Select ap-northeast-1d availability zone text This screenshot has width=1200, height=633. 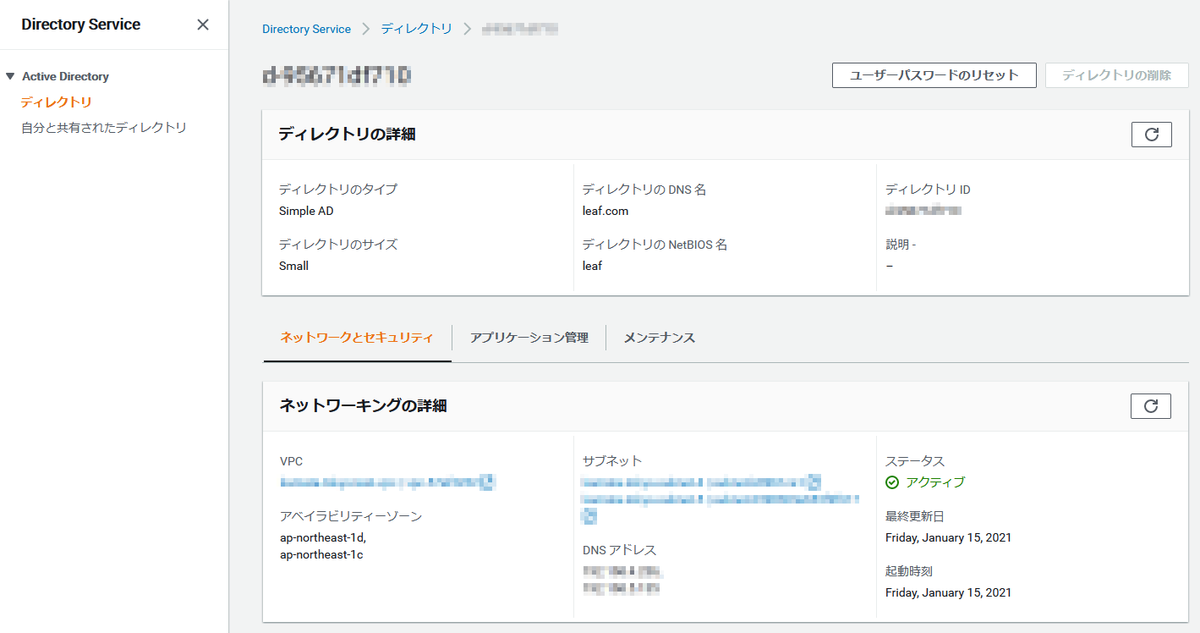(323, 538)
